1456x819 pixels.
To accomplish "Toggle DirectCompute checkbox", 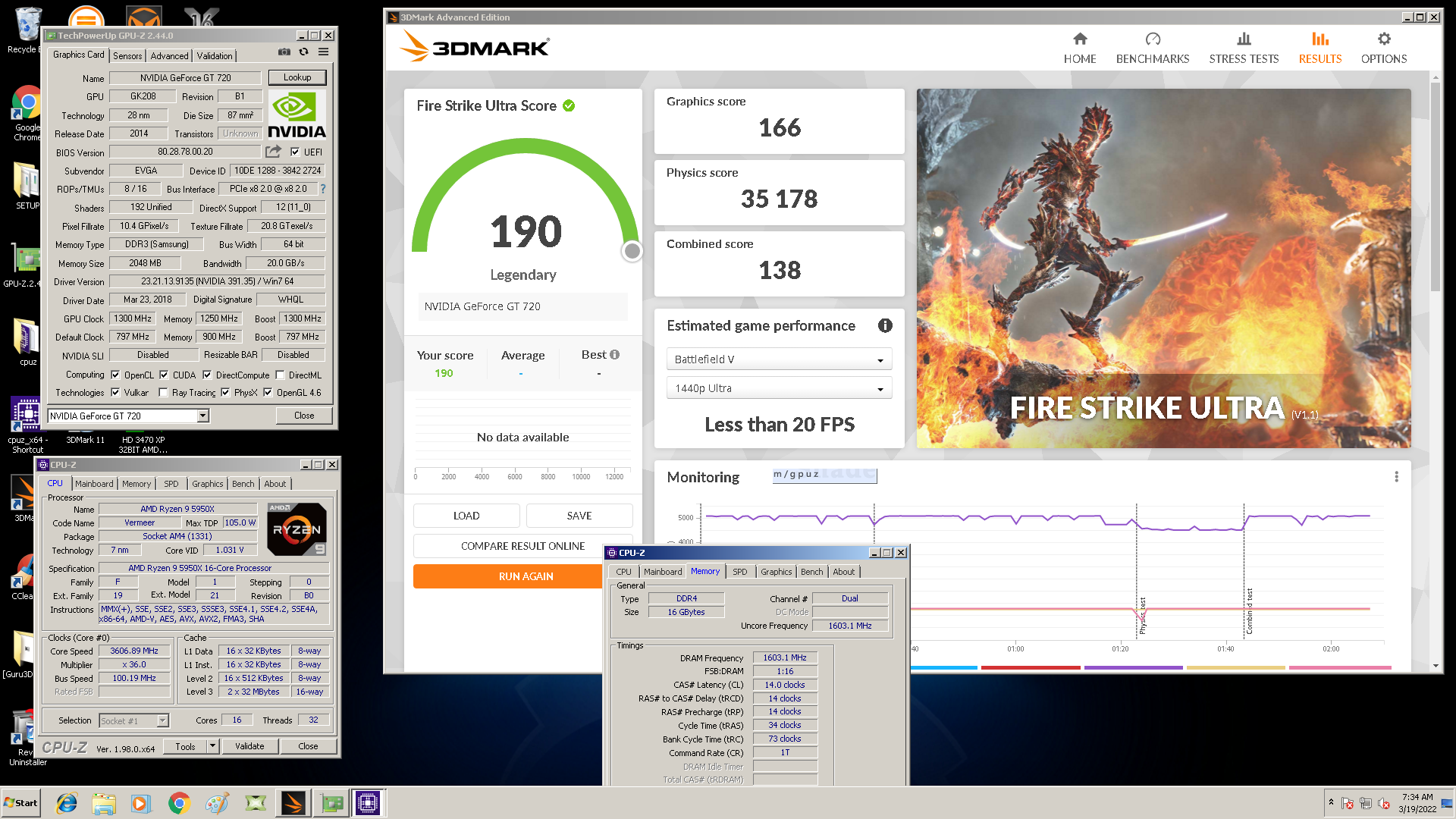I will click(x=207, y=375).
